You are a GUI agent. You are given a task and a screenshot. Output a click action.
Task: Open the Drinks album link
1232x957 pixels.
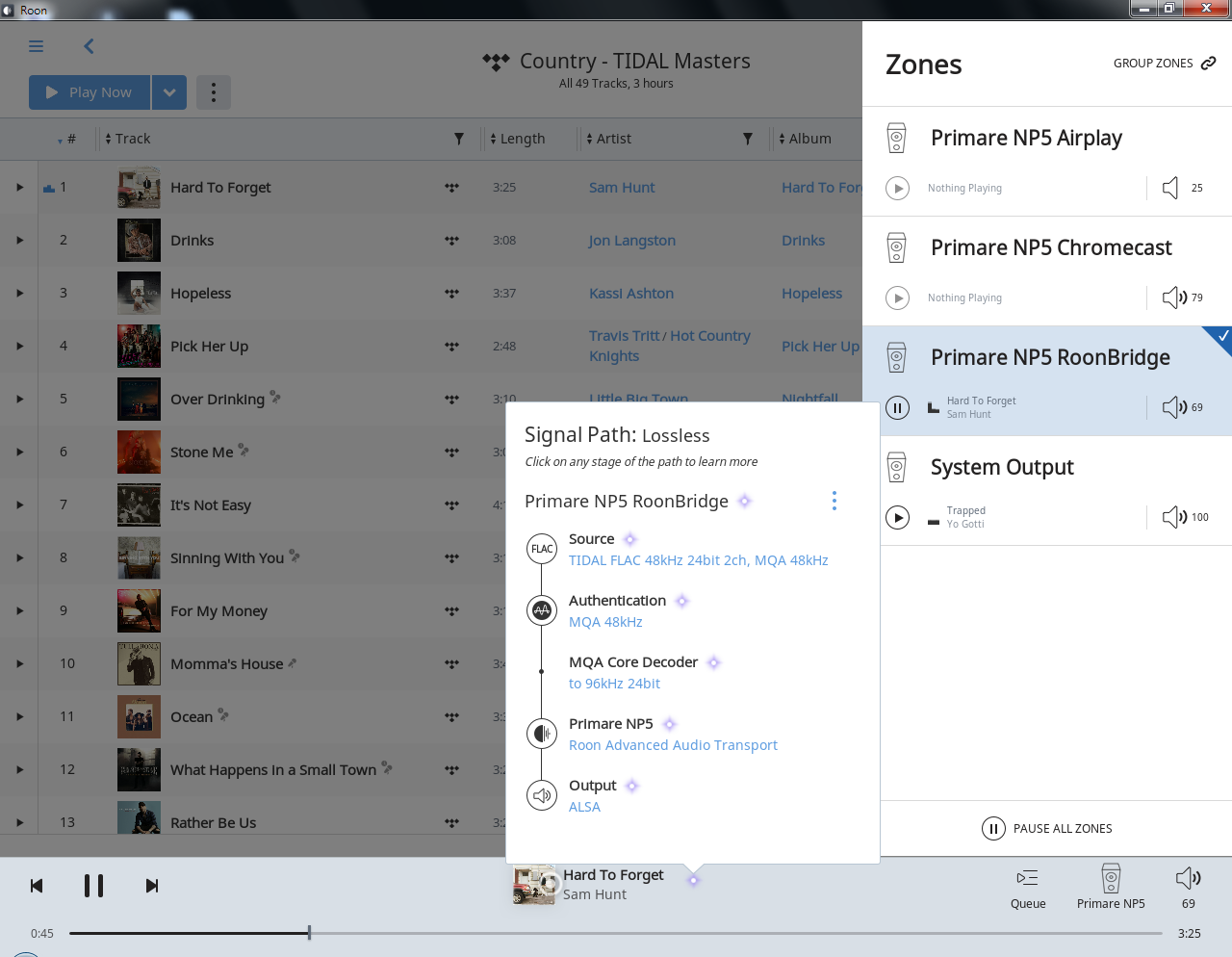click(803, 241)
